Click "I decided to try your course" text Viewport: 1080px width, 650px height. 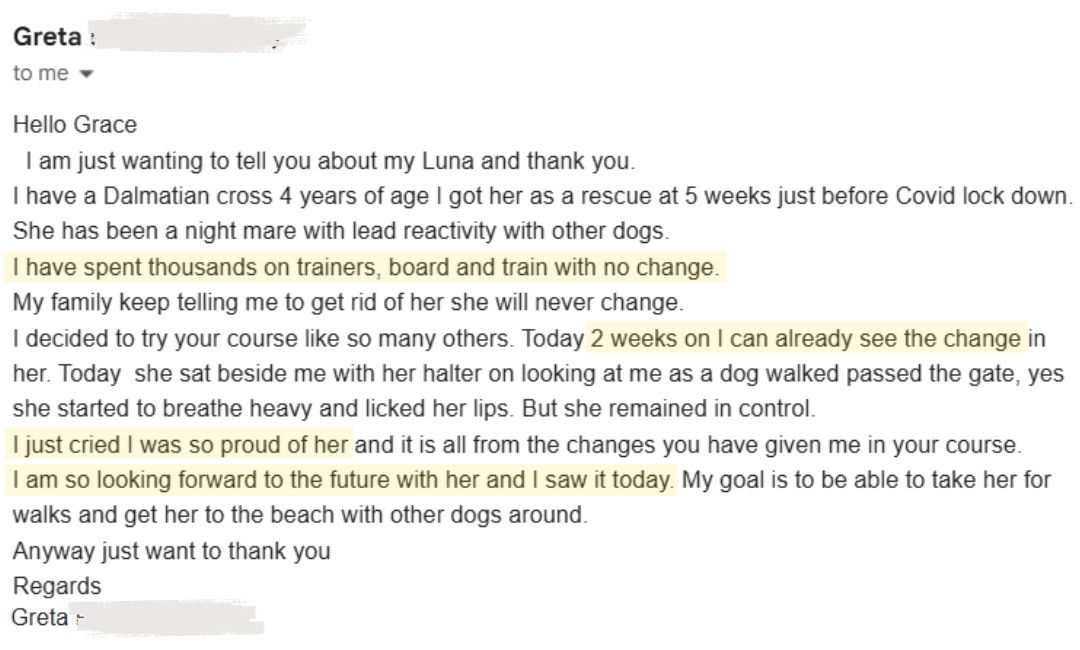coord(260,338)
